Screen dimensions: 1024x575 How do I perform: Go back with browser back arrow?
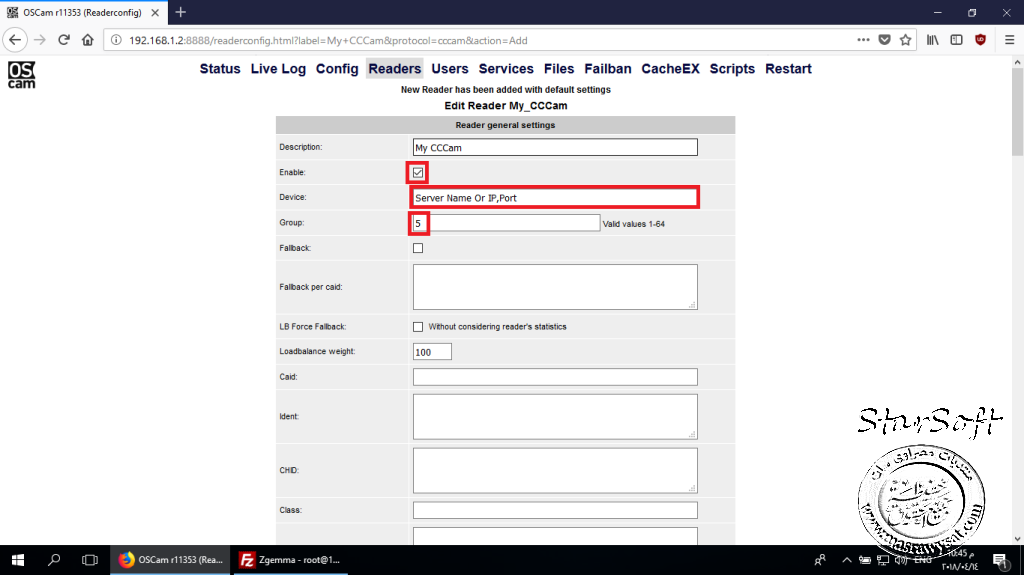pos(15,40)
